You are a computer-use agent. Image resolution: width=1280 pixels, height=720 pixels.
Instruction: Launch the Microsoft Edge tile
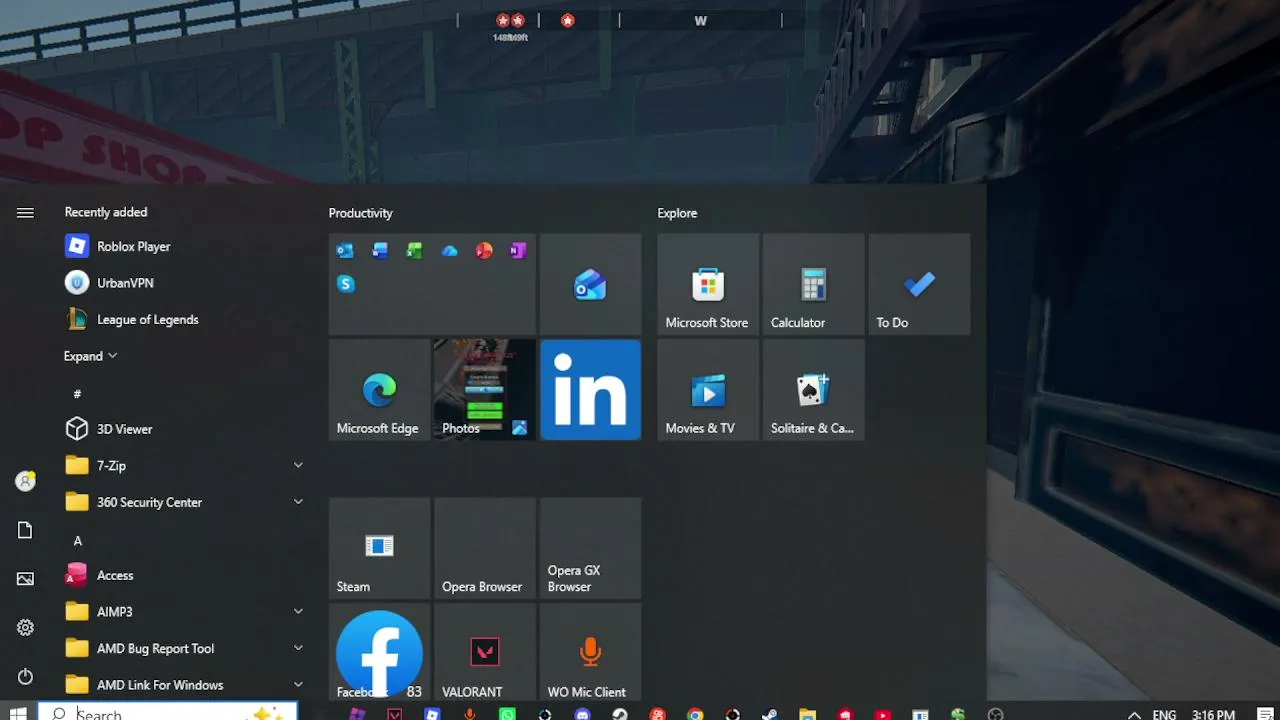tap(379, 389)
